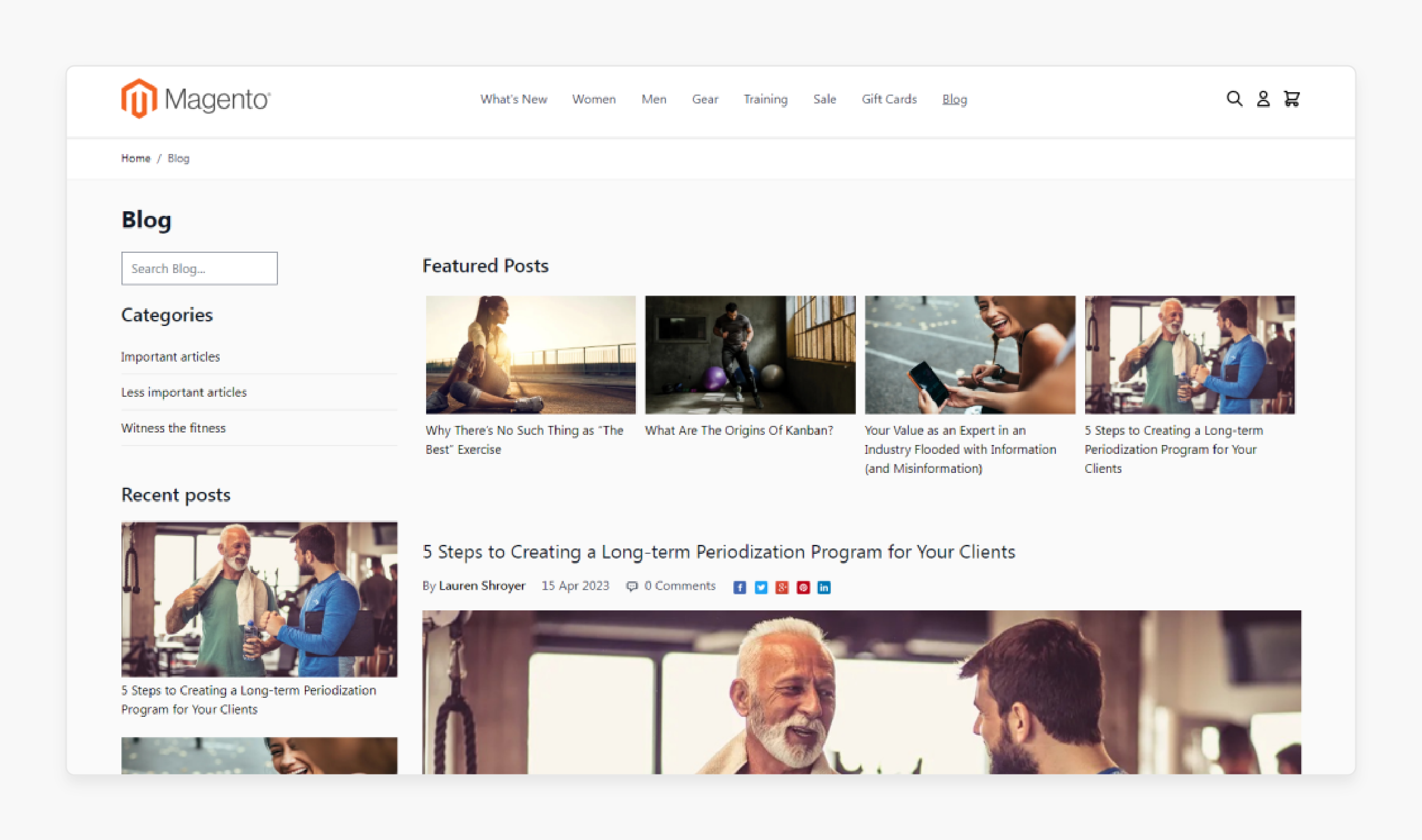Open the large main post image
Image resolution: width=1422 pixels, height=840 pixels.
tap(861, 692)
